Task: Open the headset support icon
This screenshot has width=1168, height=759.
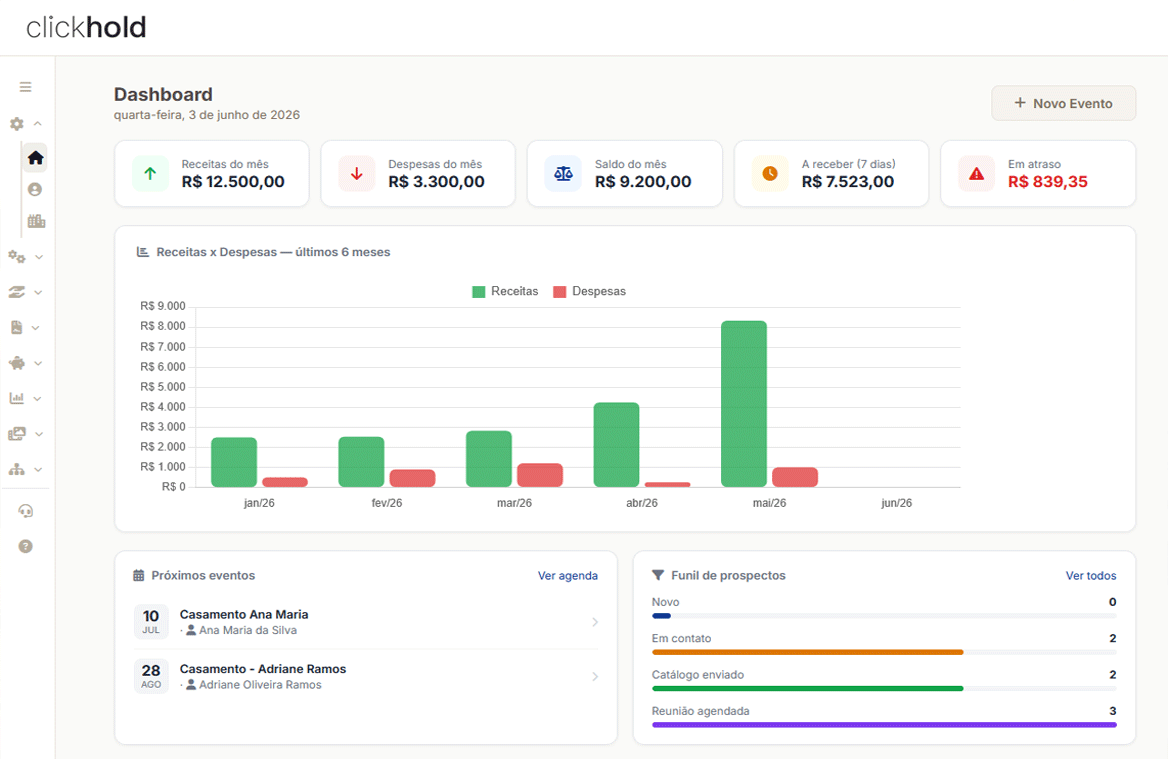Action: click(x=25, y=511)
